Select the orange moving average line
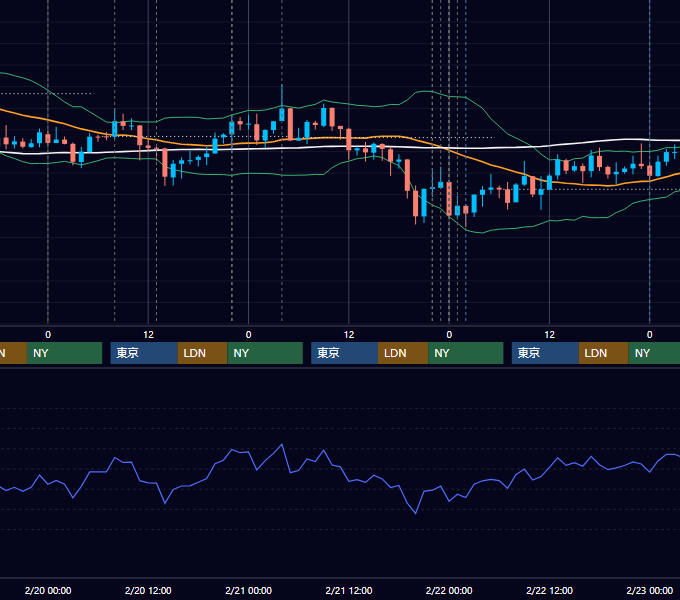Viewport: 680px width, 600px height. point(490,164)
